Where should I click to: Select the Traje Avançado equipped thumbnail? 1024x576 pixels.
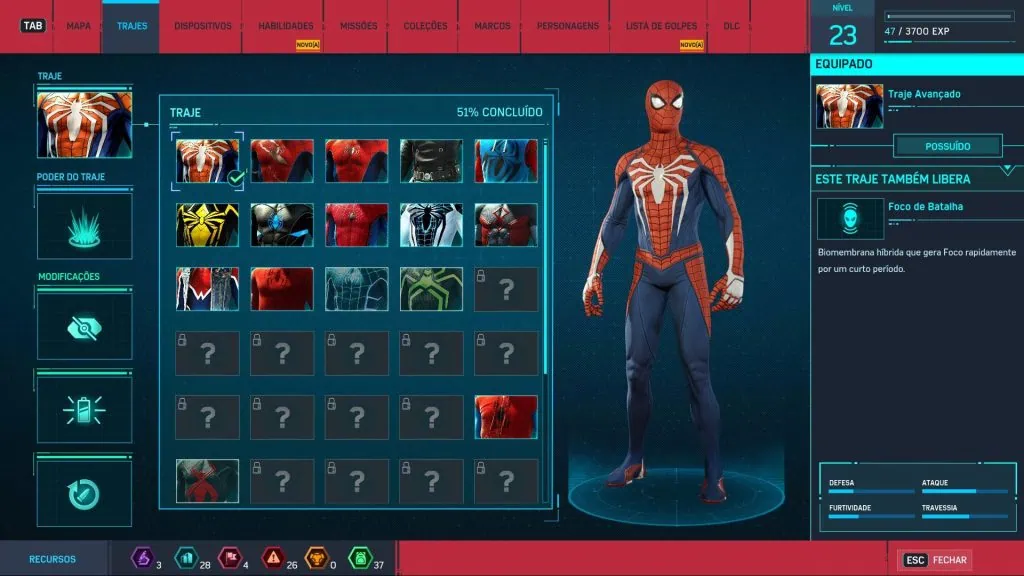(849, 106)
